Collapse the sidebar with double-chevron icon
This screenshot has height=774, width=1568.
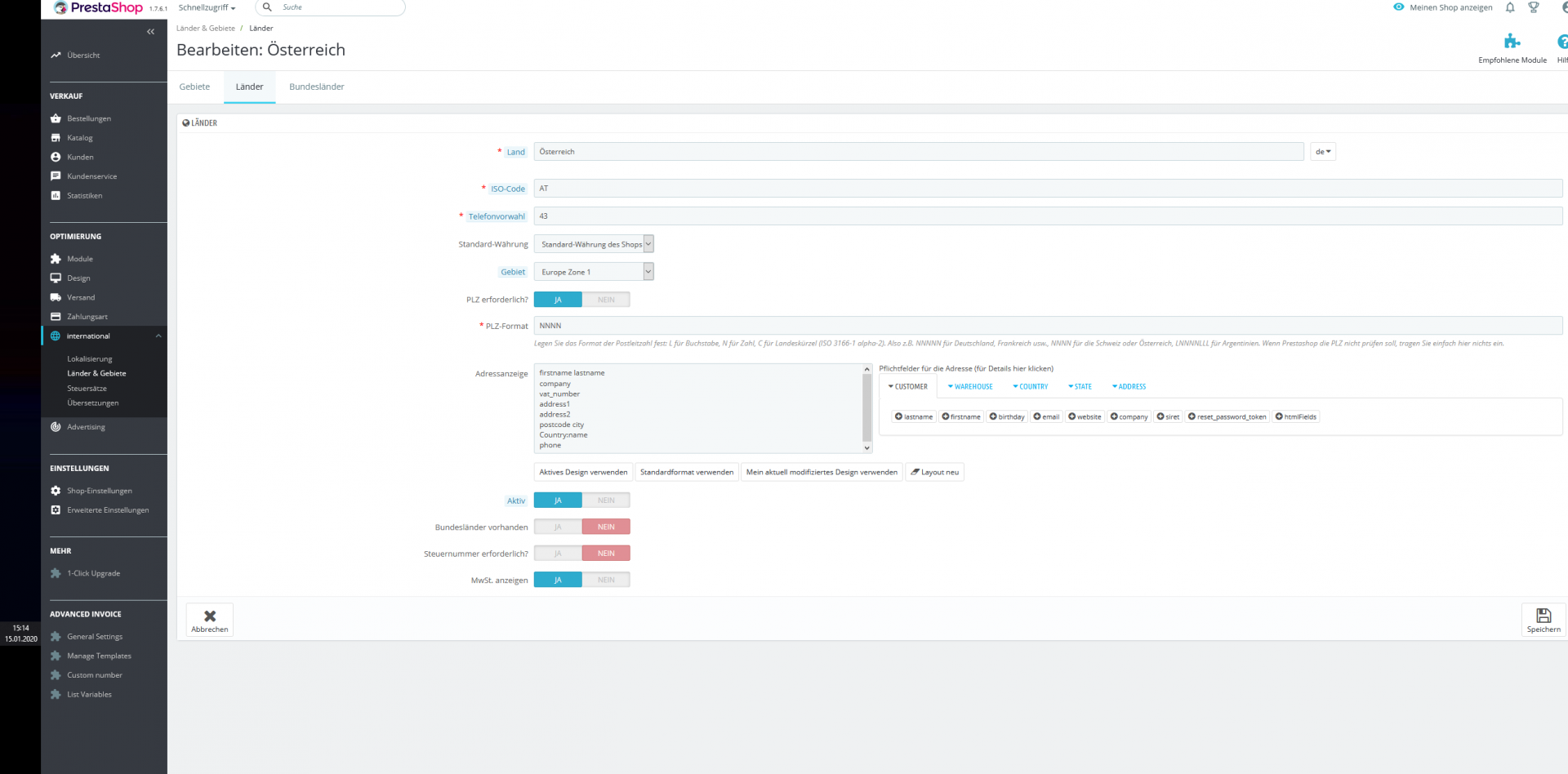pos(150,32)
